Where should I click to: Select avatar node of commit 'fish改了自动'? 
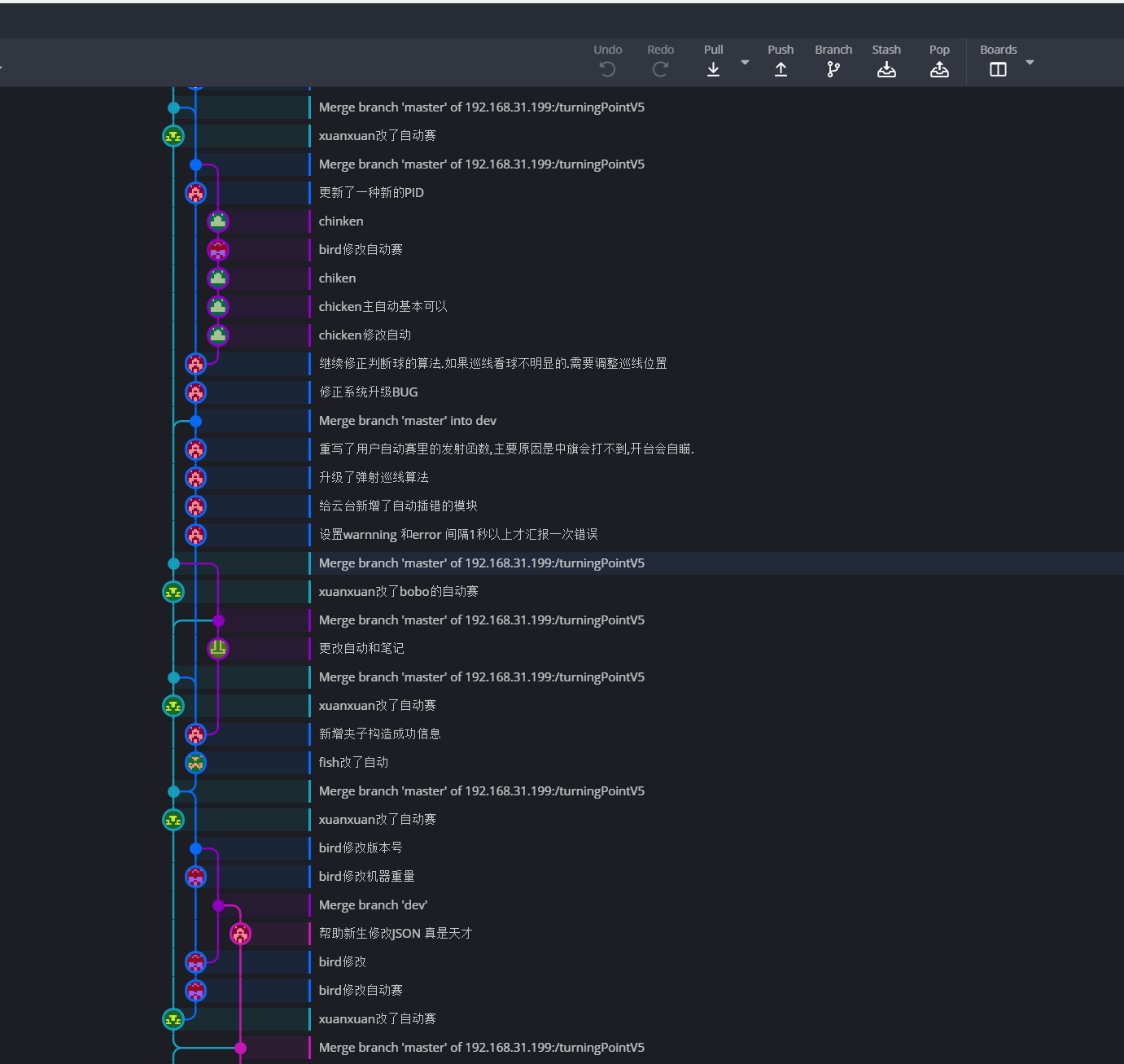pos(195,763)
